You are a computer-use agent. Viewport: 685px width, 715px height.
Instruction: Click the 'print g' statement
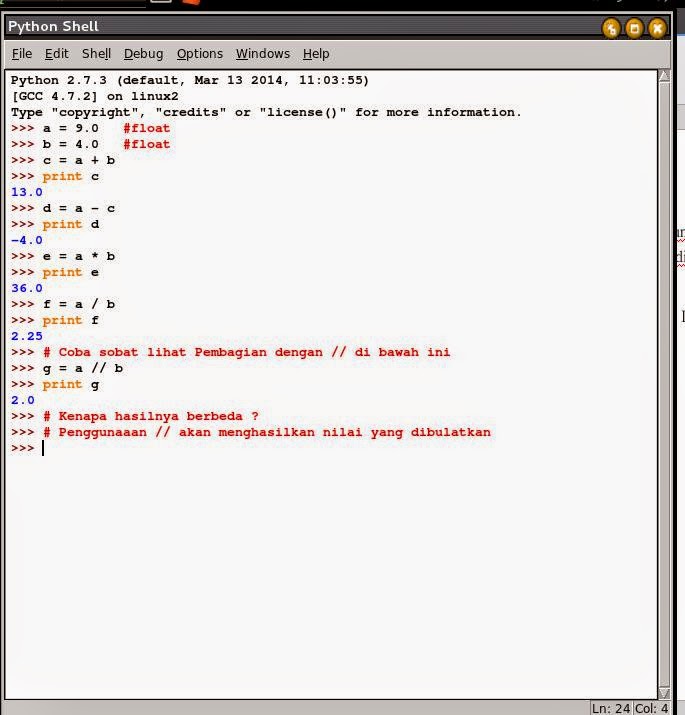71,384
